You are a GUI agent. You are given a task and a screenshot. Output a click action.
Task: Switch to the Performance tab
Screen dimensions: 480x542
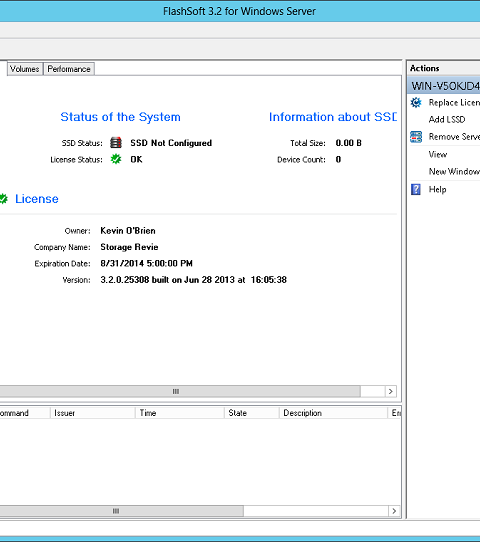pos(69,69)
